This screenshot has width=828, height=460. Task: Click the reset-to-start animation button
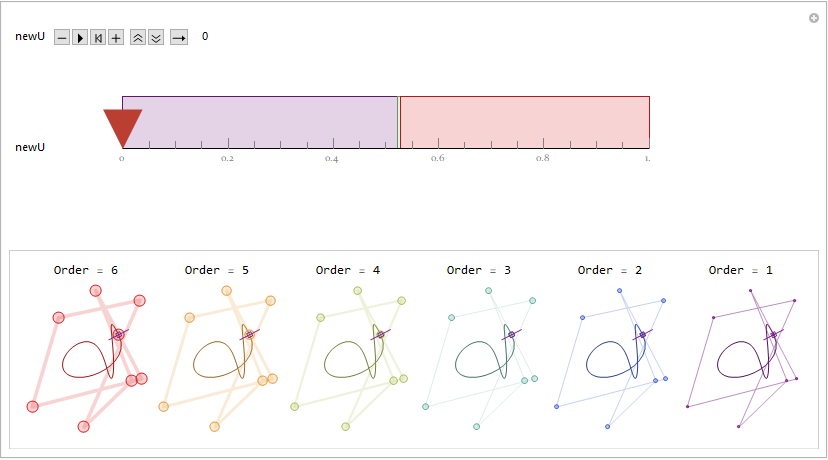pos(98,37)
